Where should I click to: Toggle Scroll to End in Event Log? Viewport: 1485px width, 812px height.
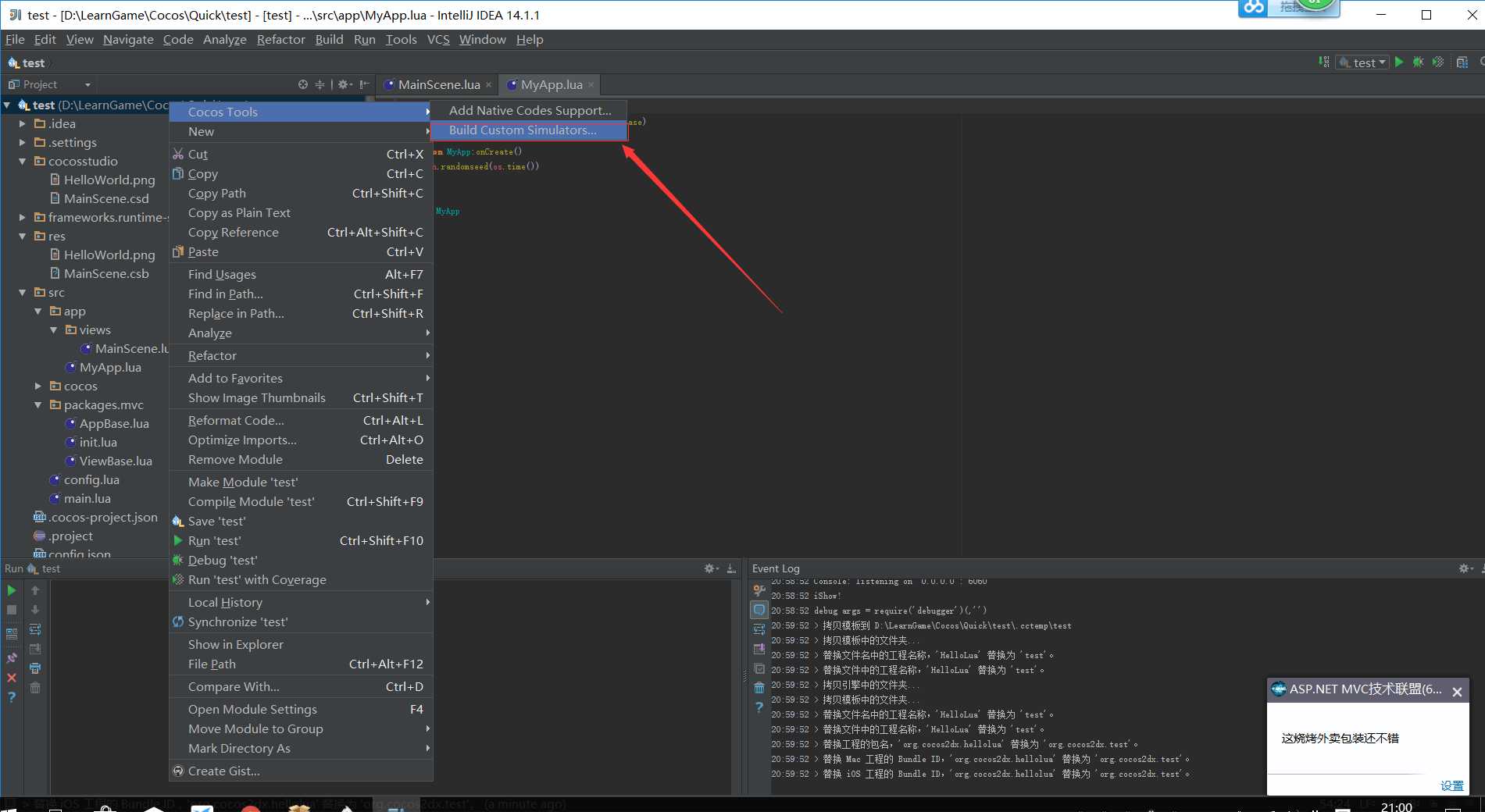pyautogui.click(x=759, y=649)
